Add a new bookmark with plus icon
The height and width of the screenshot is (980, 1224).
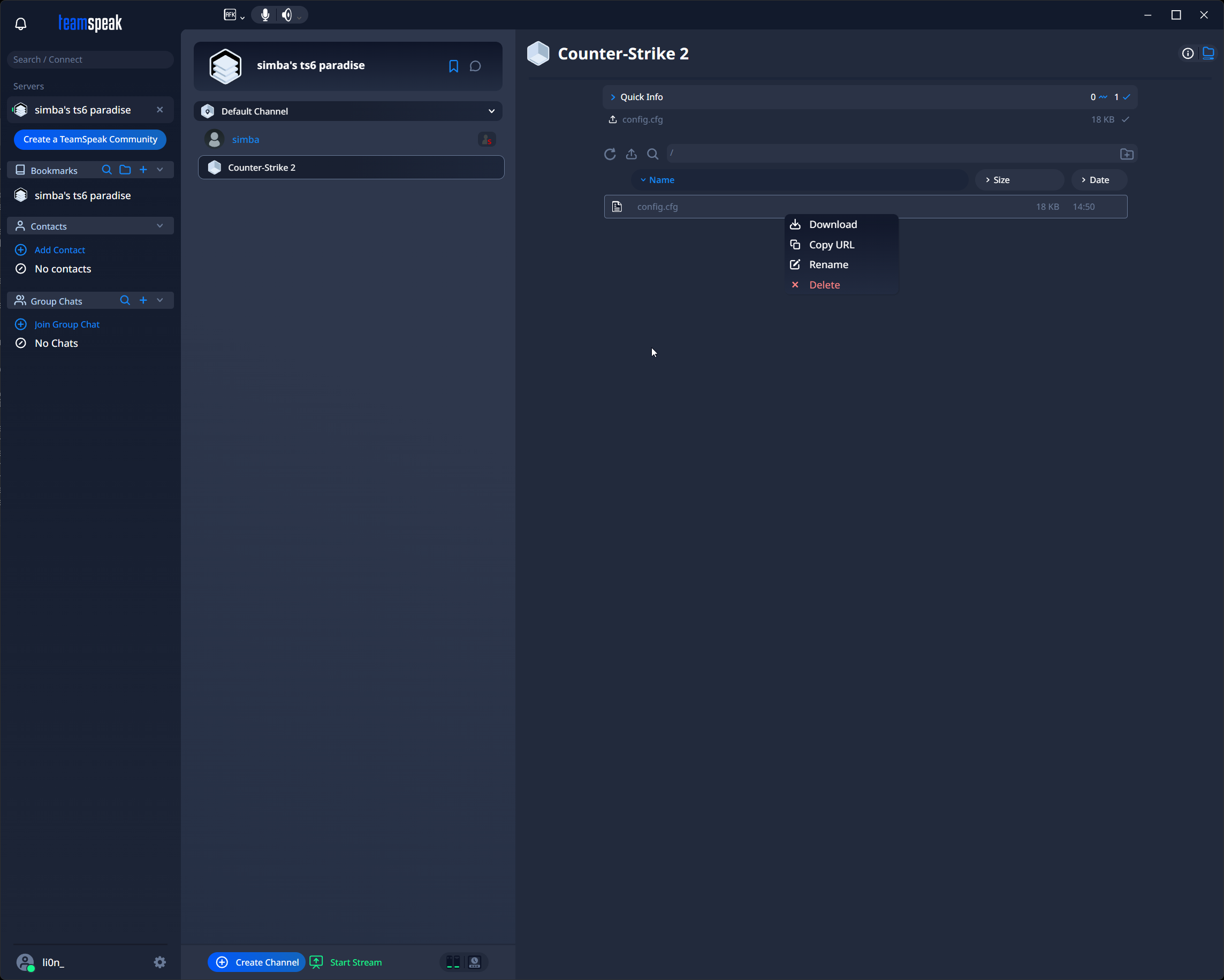point(143,170)
